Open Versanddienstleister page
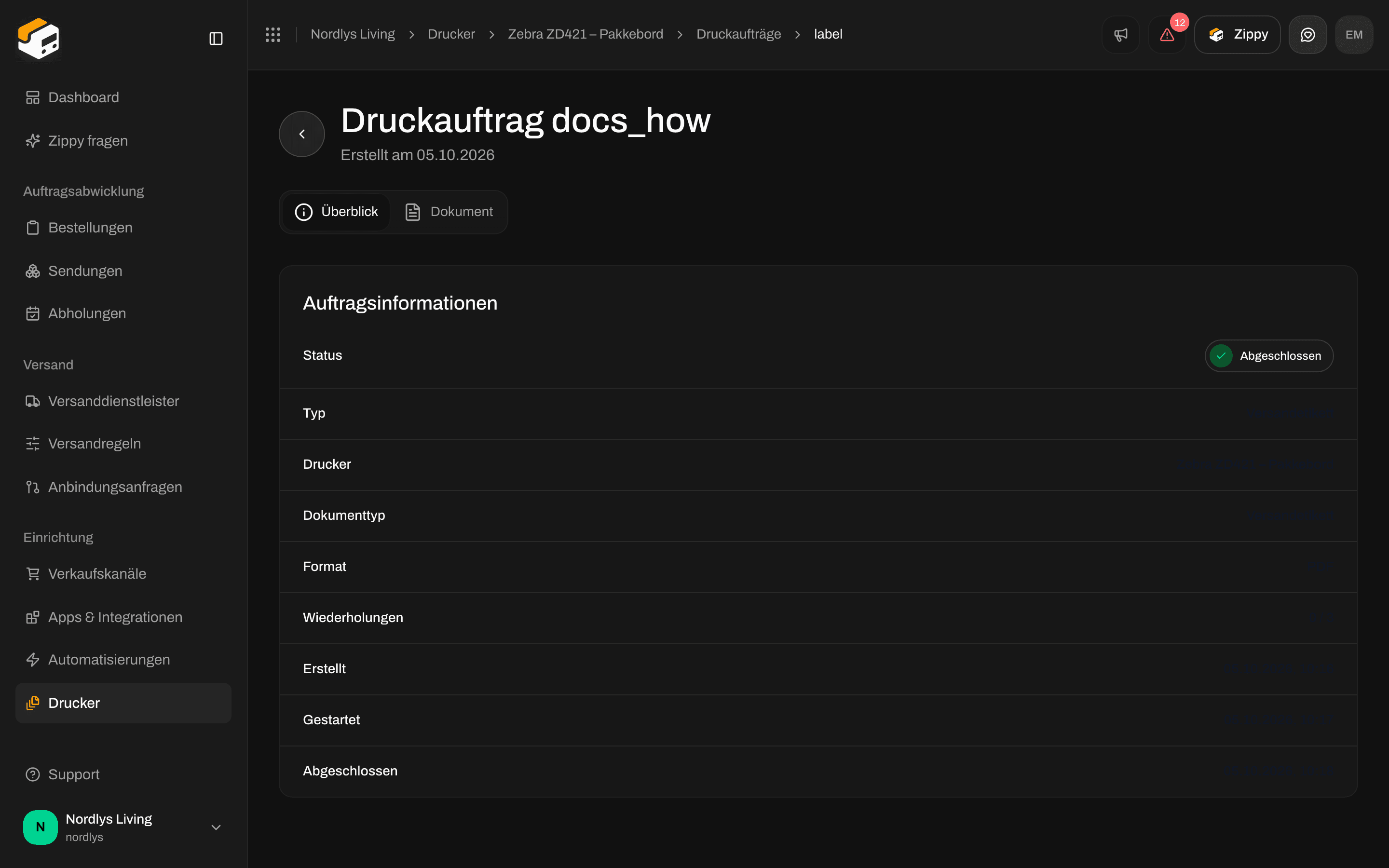Screen dimensions: 1389x868 point(123,401)
